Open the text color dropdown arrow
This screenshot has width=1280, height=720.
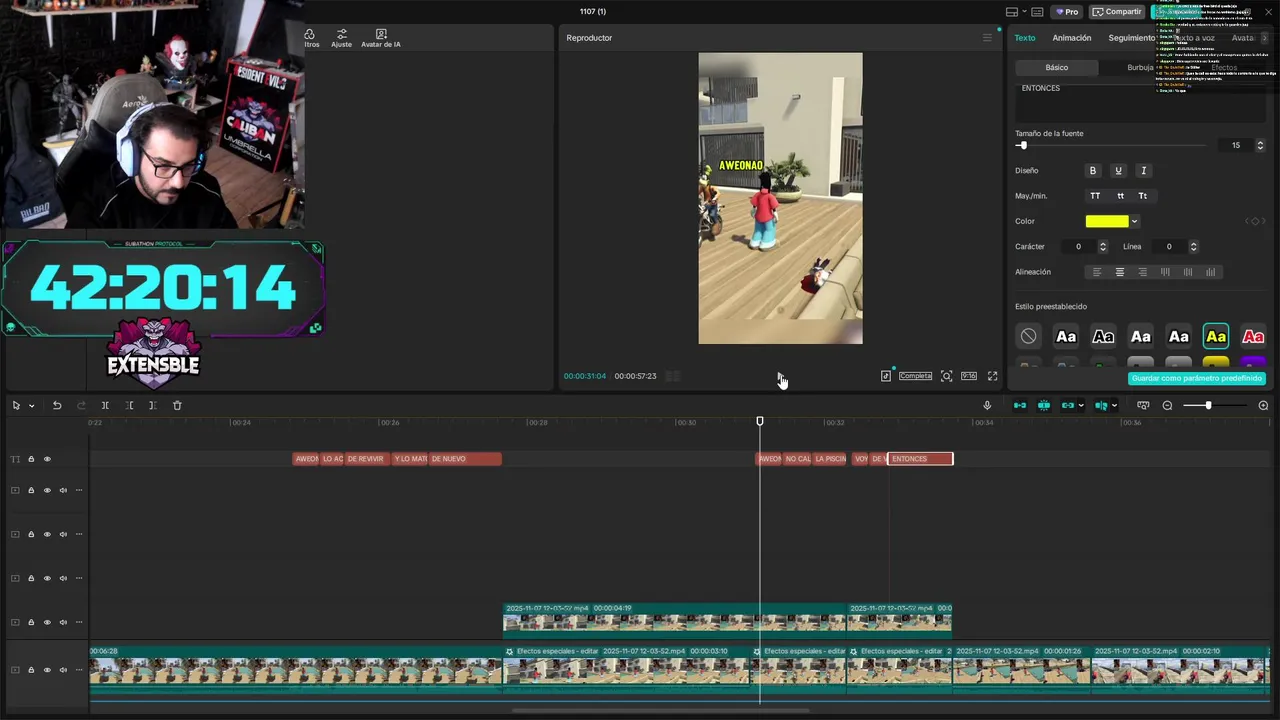(x=1134, y=221)
